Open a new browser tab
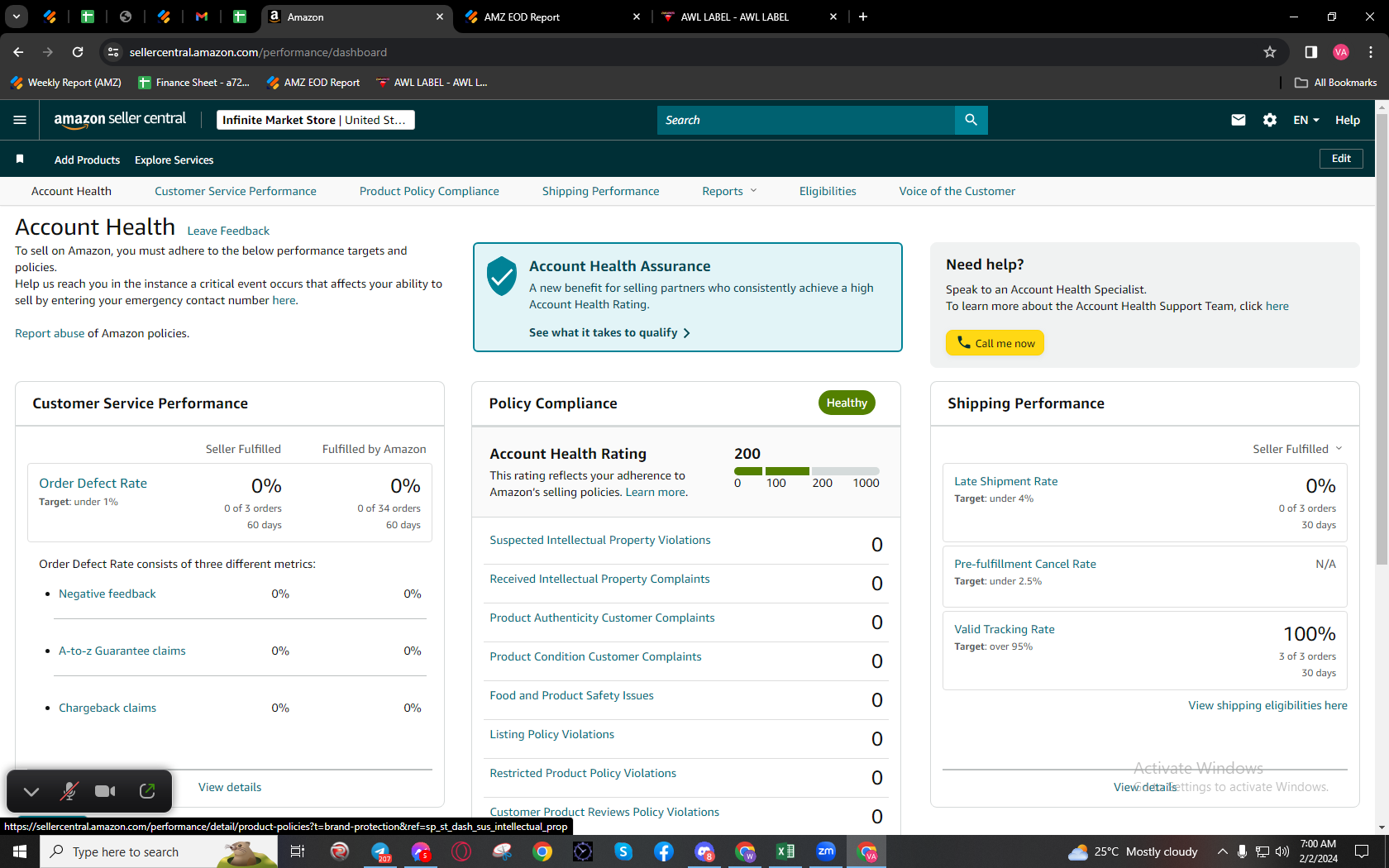 point(863,17)
